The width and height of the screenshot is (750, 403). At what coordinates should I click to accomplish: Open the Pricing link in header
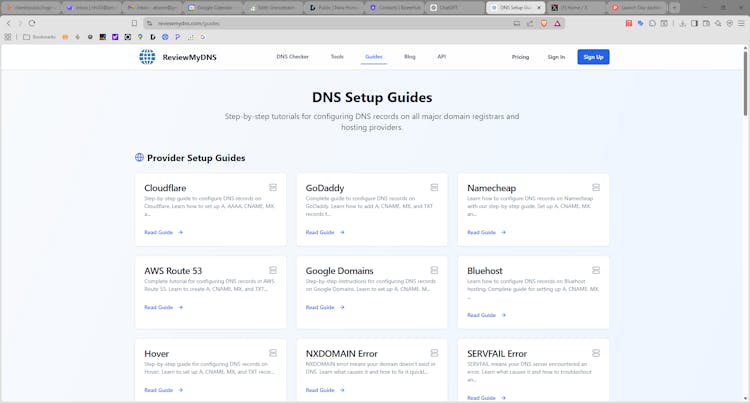tap(520, 57)
